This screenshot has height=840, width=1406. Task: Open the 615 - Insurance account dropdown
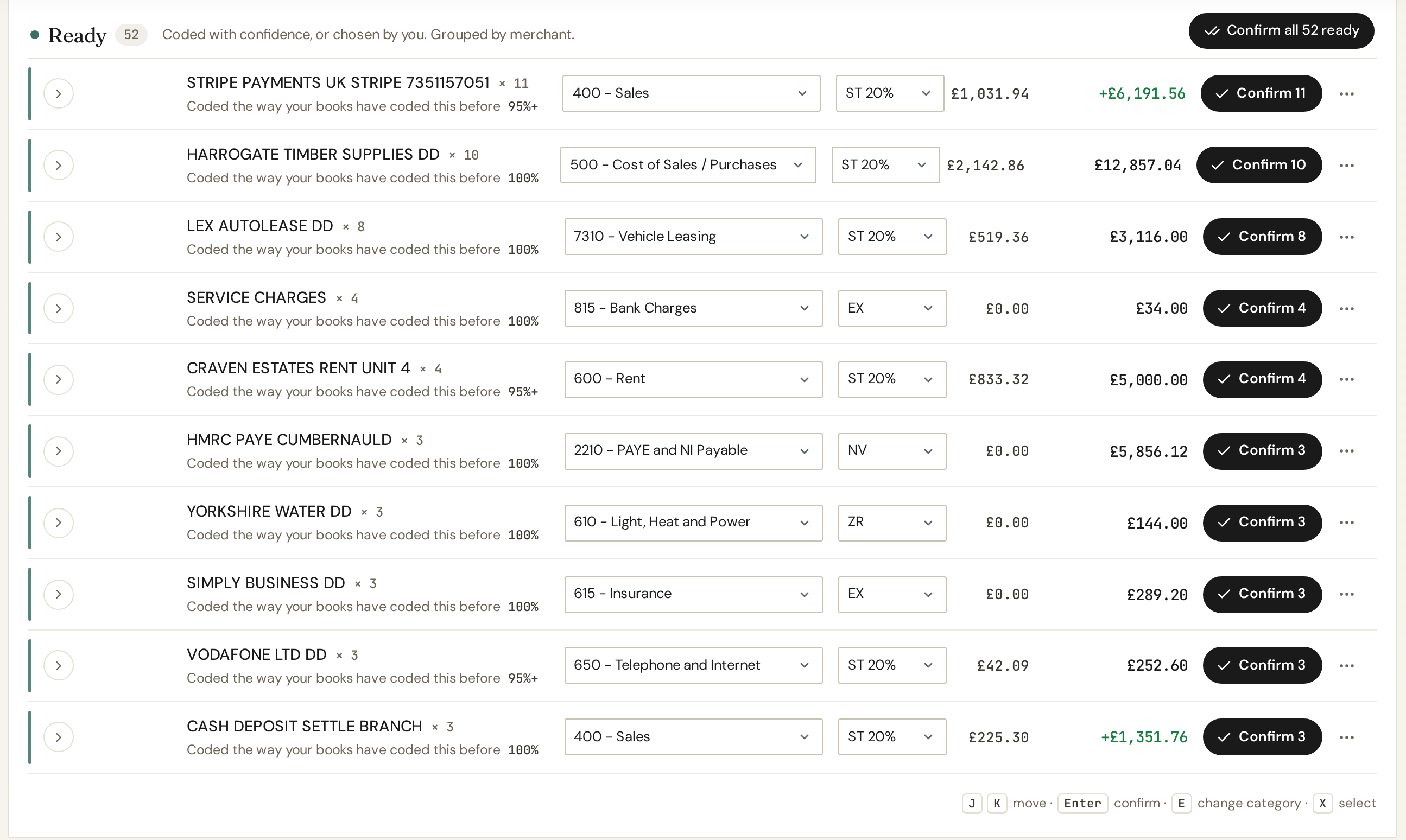click(x=693, y=594)
